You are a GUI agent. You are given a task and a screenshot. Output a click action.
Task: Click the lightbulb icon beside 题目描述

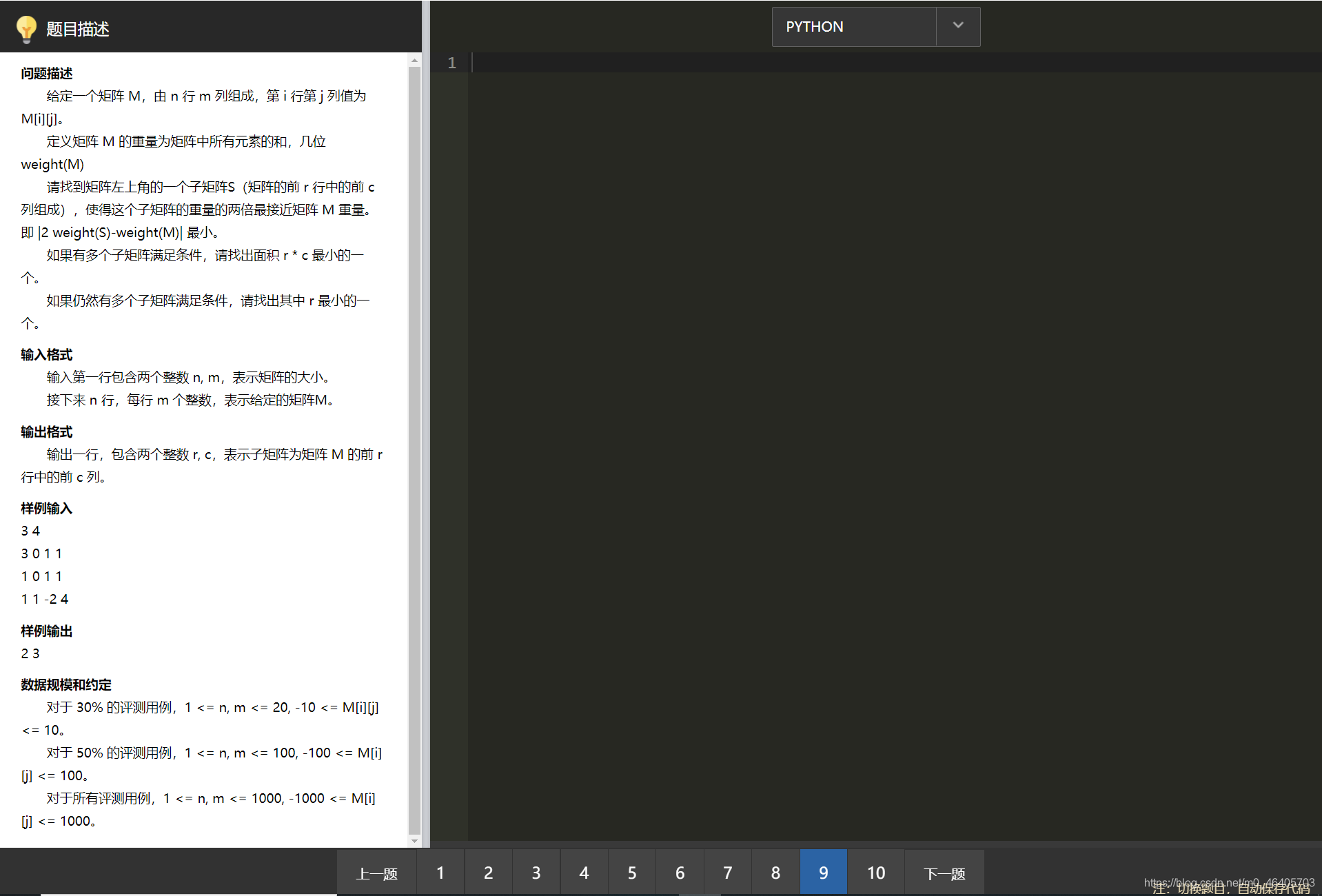pyautogui.click(x=26, y=29)
